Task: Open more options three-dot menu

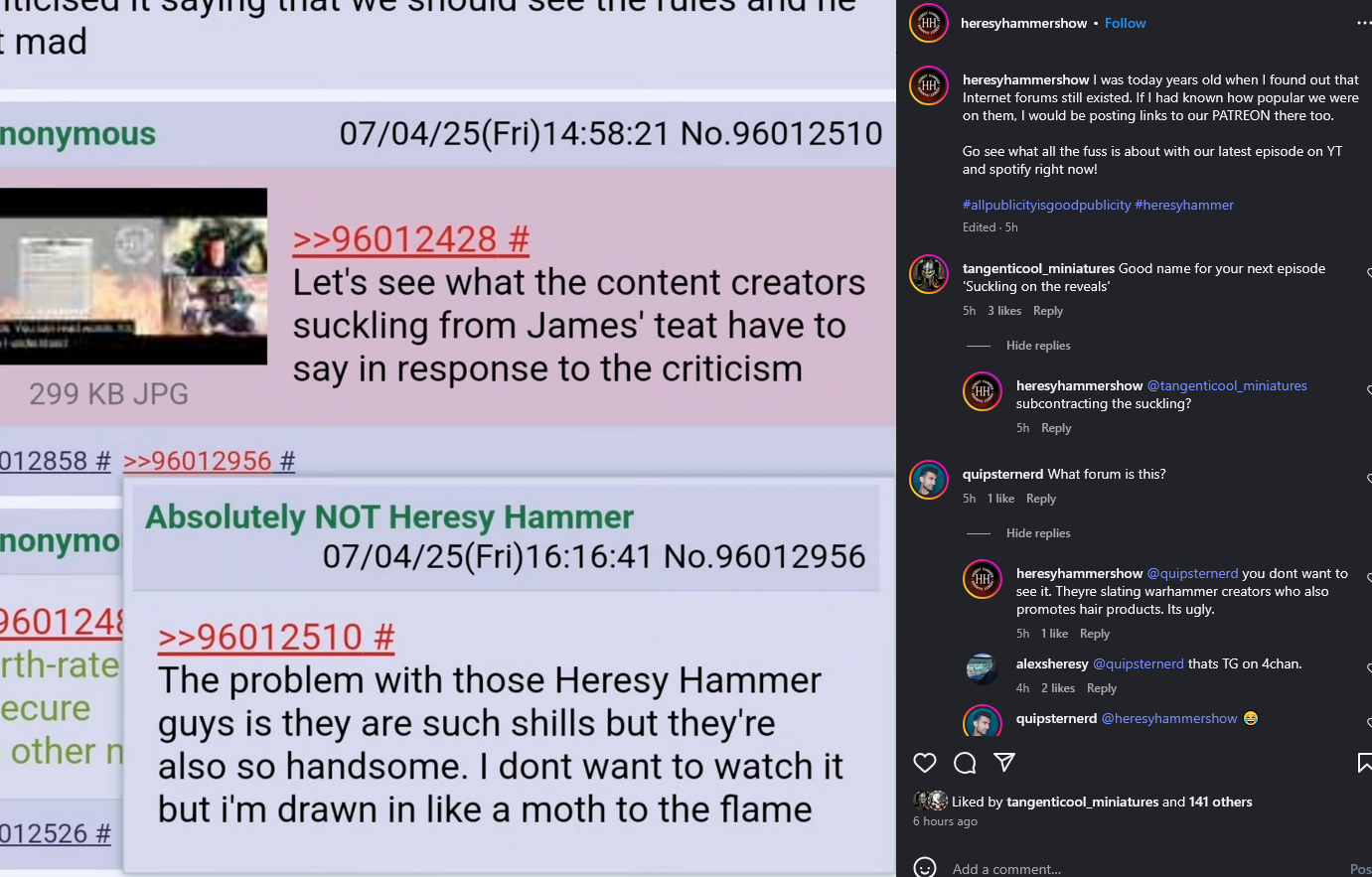Action: (1364, 23)
